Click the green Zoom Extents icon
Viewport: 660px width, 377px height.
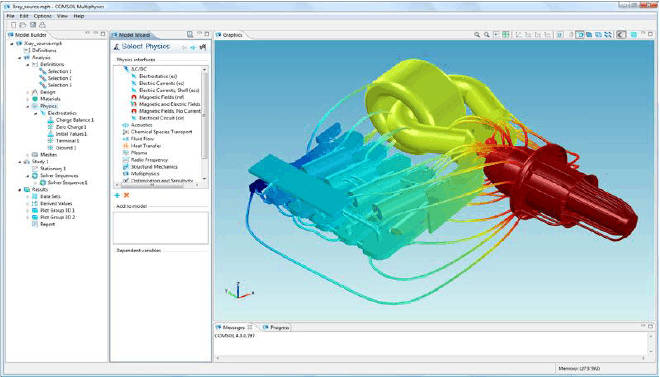point(506,35)
